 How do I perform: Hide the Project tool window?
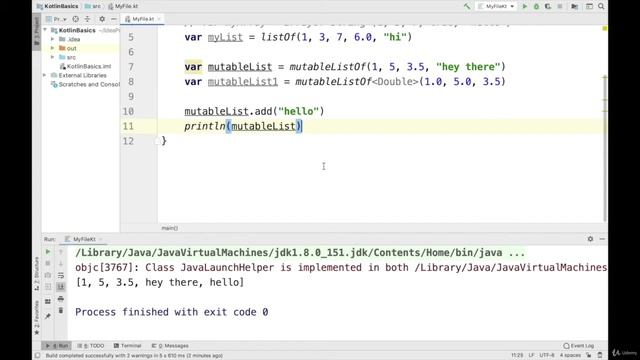[x=114, y=19]
